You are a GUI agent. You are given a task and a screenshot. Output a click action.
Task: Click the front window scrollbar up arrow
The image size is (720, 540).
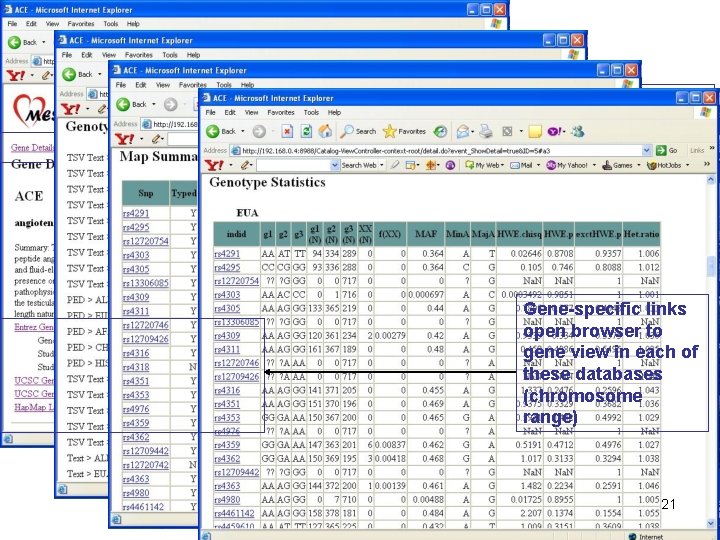(712, 180)
